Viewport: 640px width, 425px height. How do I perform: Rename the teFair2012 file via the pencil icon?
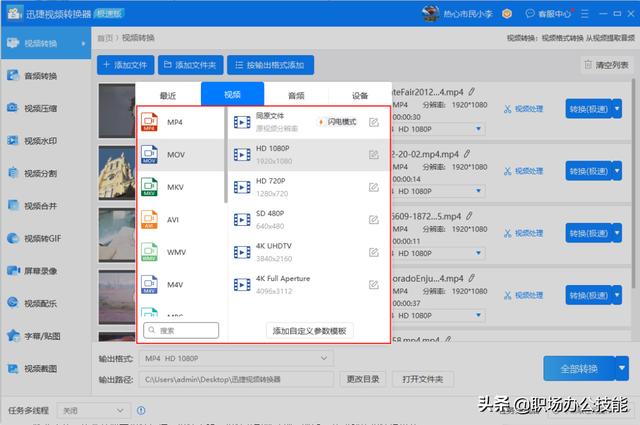tap(471, 92)
